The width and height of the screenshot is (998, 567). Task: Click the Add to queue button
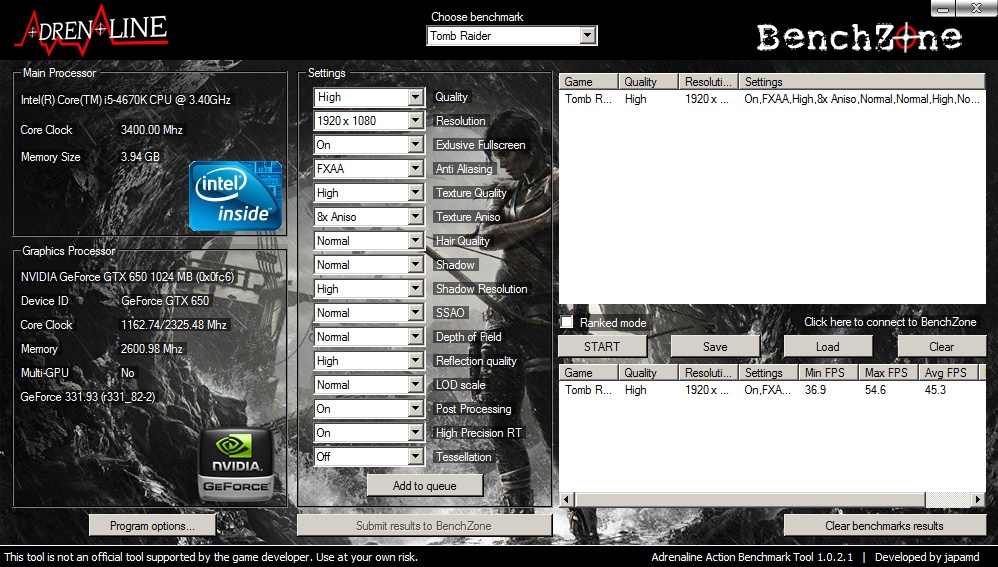click(425, 486)
